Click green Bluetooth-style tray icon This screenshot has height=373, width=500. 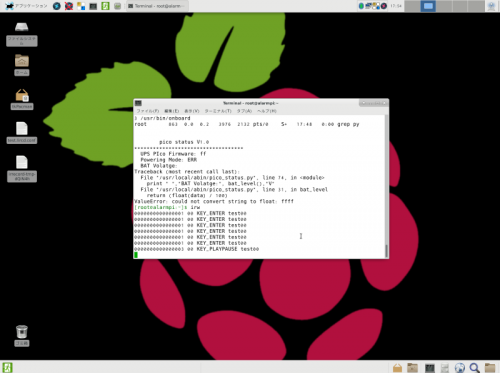361,6
